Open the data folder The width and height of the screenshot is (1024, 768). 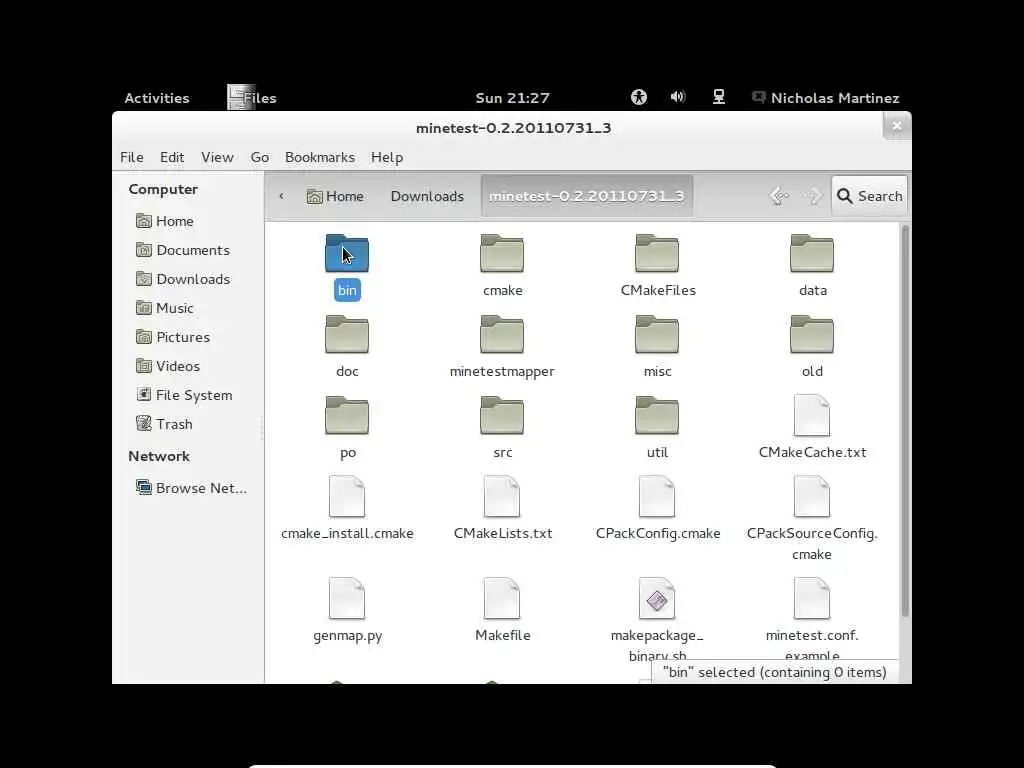click(x=812, y=253)
